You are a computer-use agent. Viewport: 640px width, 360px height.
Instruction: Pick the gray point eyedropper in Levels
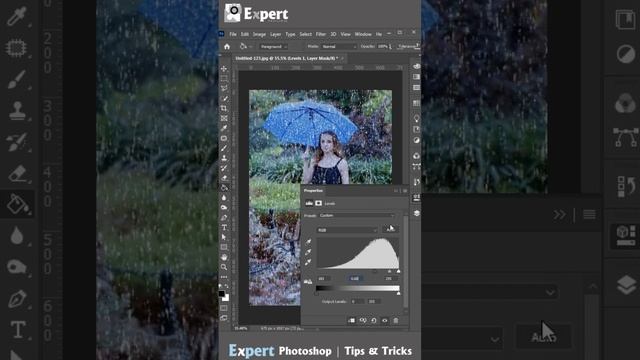pos(308,252)
